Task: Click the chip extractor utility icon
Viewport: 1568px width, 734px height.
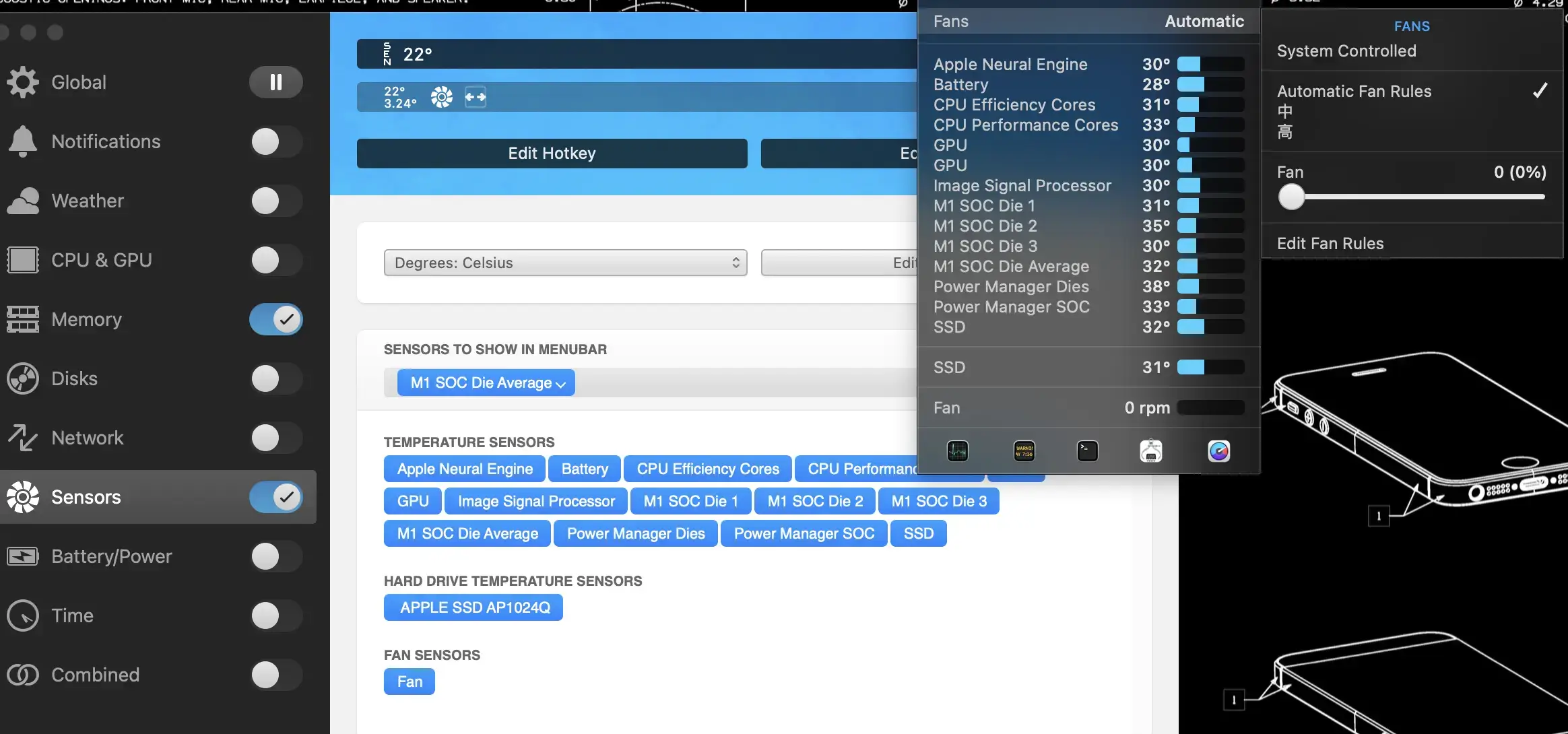Action: [1150, 451]
